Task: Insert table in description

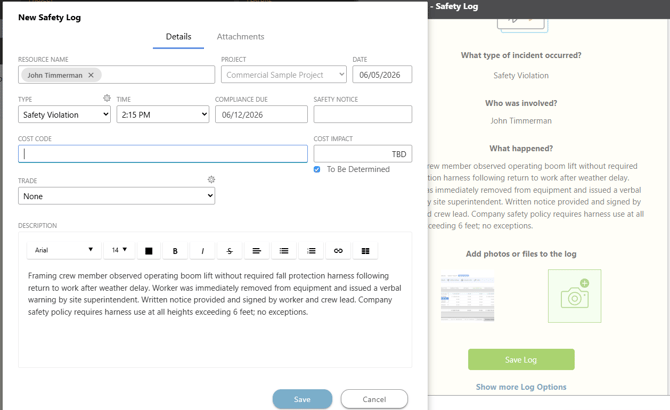Action: pyautogui.click(x=365, y=251)
